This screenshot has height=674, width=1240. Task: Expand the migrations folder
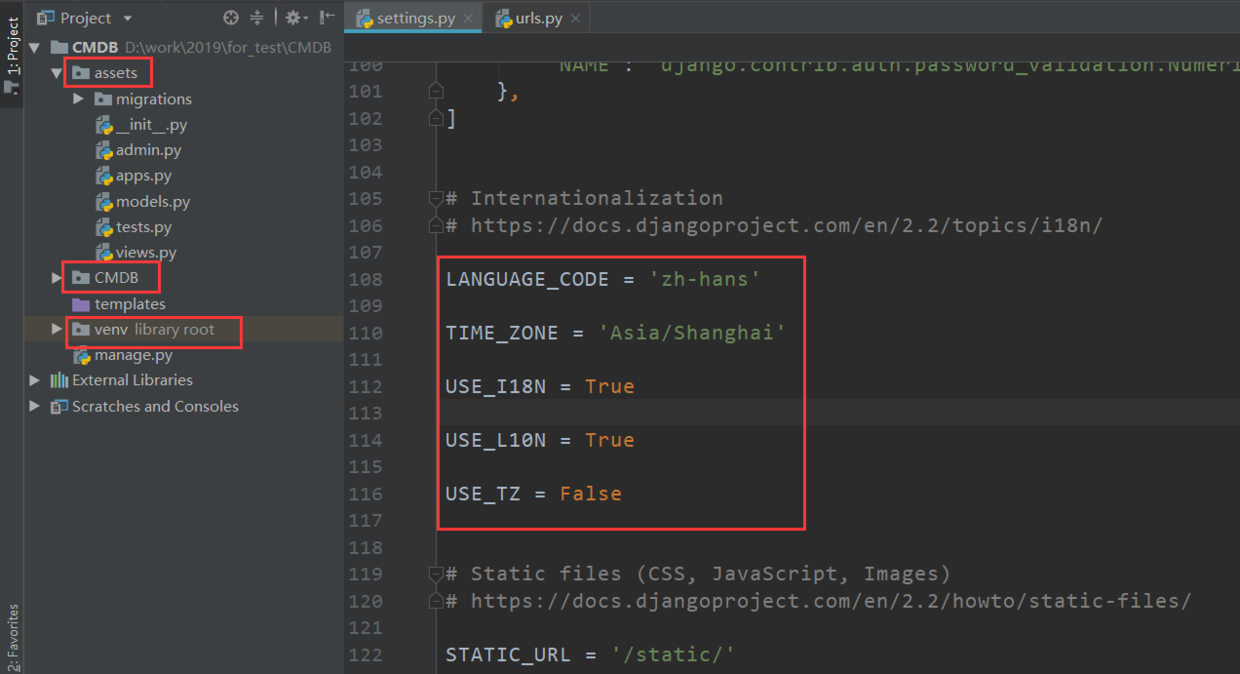[x=79, y=99]
